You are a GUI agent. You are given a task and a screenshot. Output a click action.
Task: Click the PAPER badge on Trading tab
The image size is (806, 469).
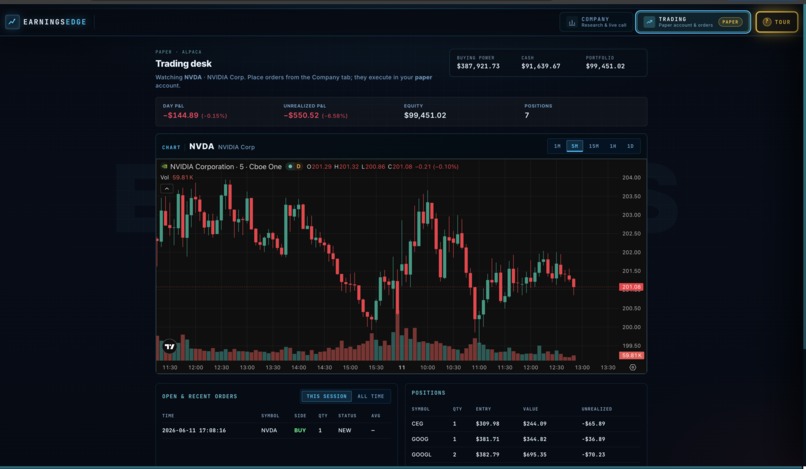pos(730,22)
